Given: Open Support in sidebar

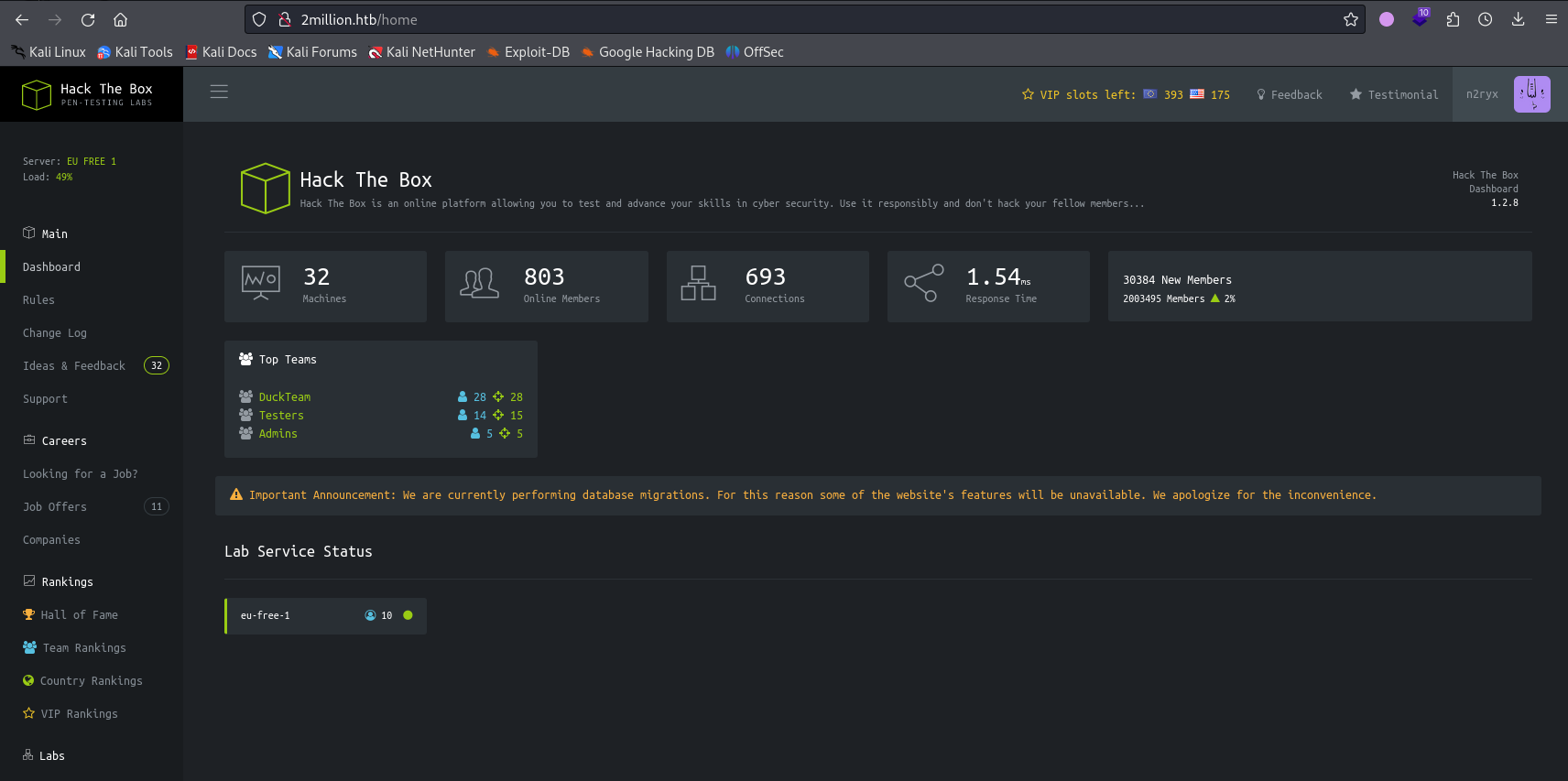Looking at the screenshot, I should point(45,398).
